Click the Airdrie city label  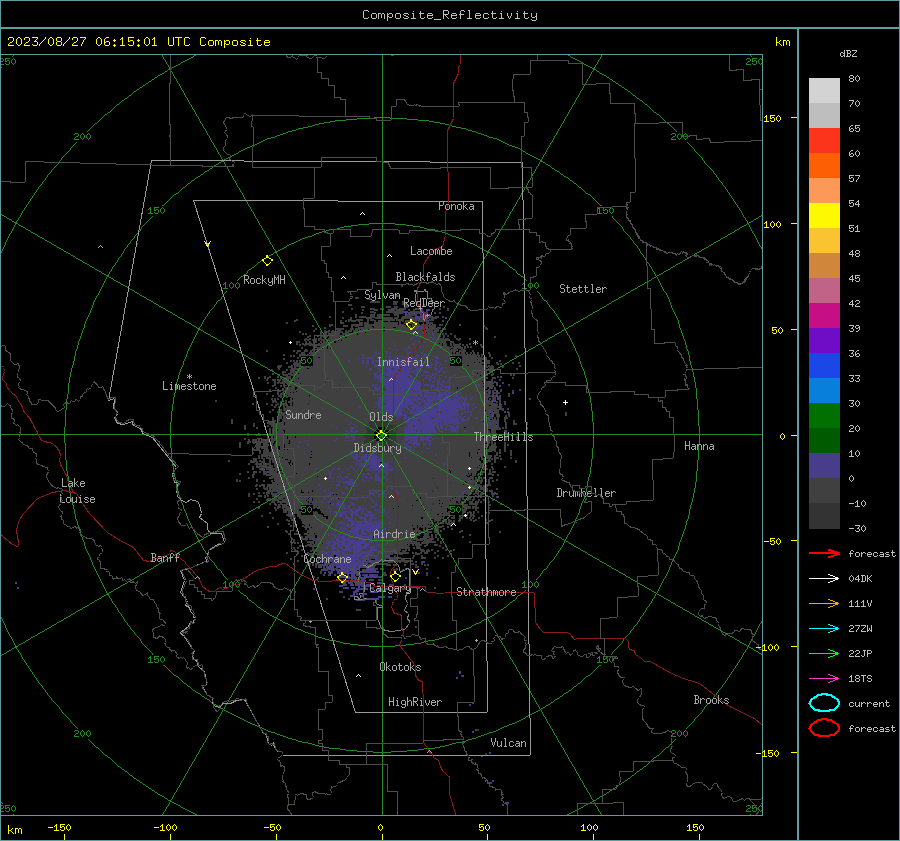(x=394, y=534)
